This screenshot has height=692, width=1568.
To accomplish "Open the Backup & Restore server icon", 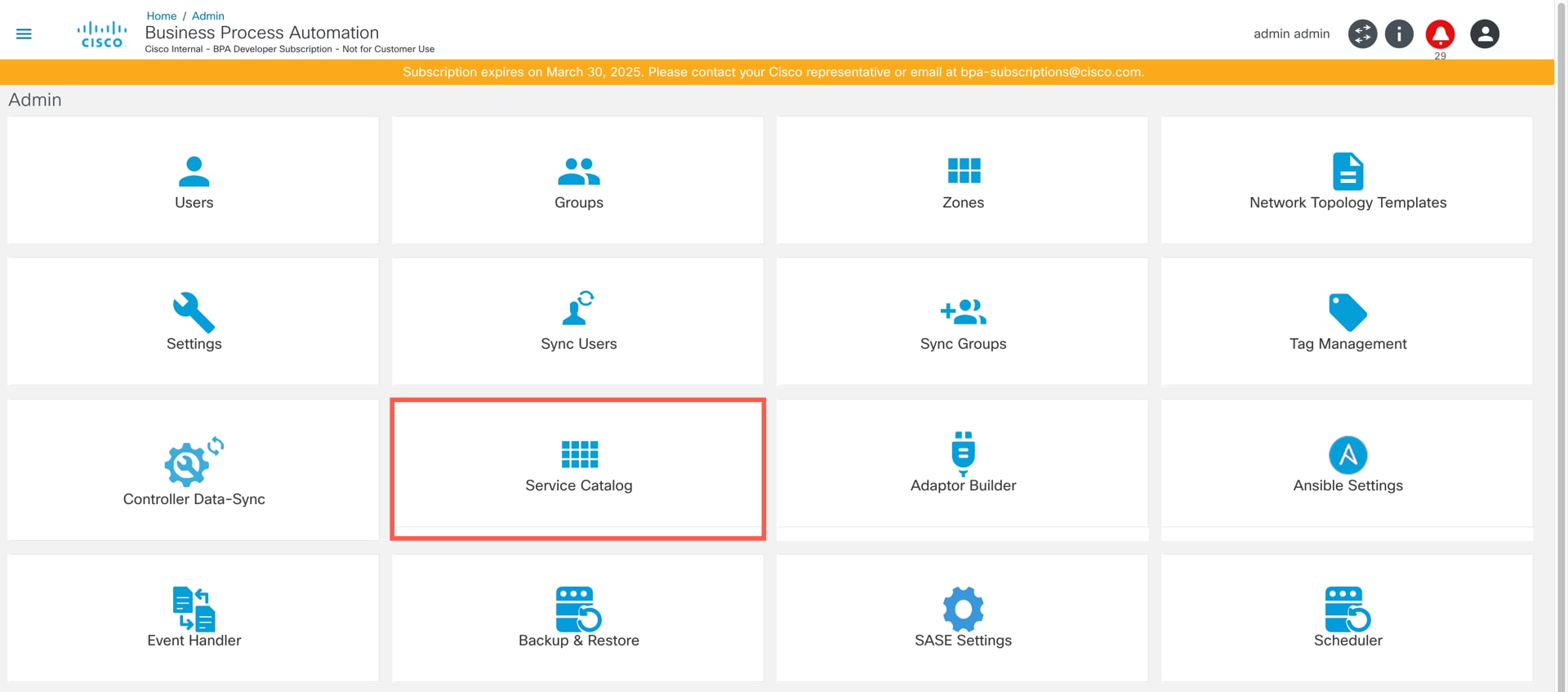I will point(579,609).
